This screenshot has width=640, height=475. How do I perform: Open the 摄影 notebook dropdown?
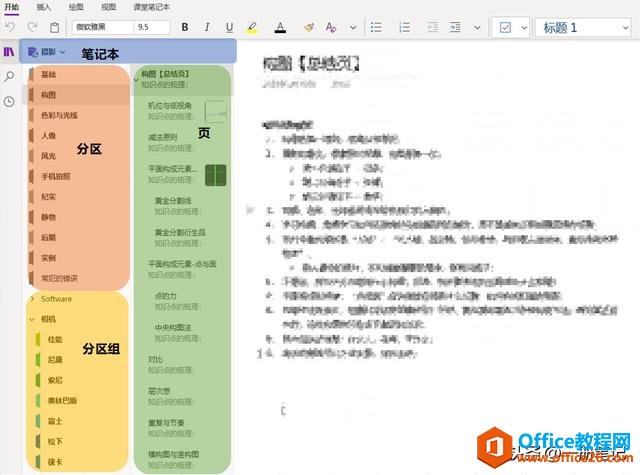point(47,52)
